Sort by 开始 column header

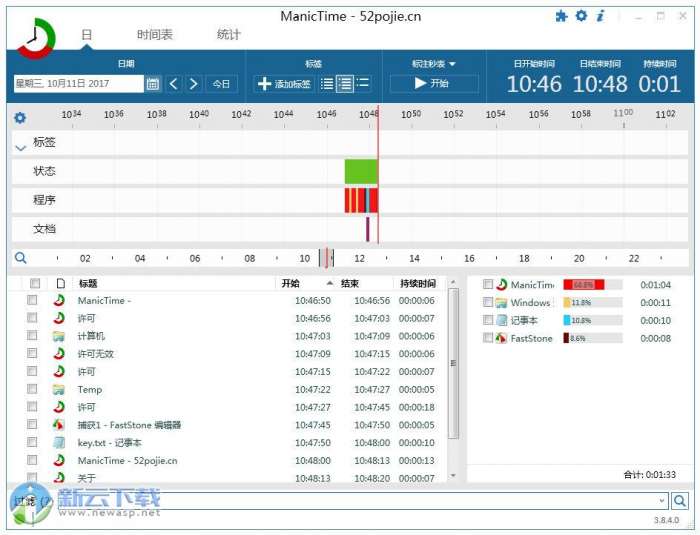(291, 283)
